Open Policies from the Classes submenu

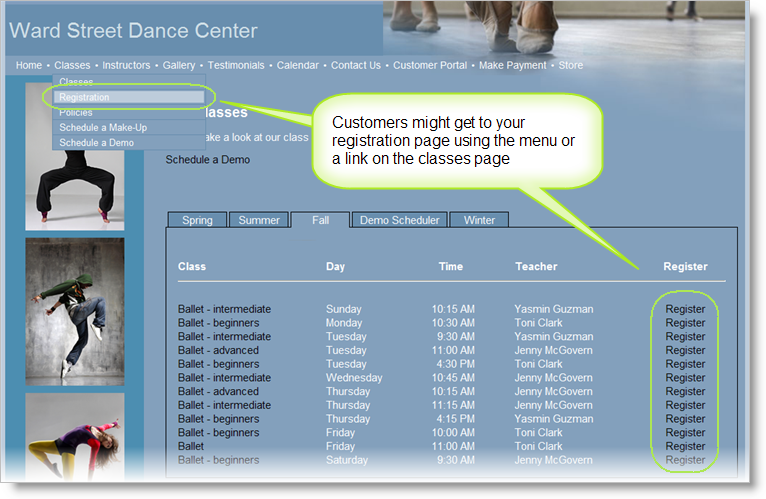[76, 112]
